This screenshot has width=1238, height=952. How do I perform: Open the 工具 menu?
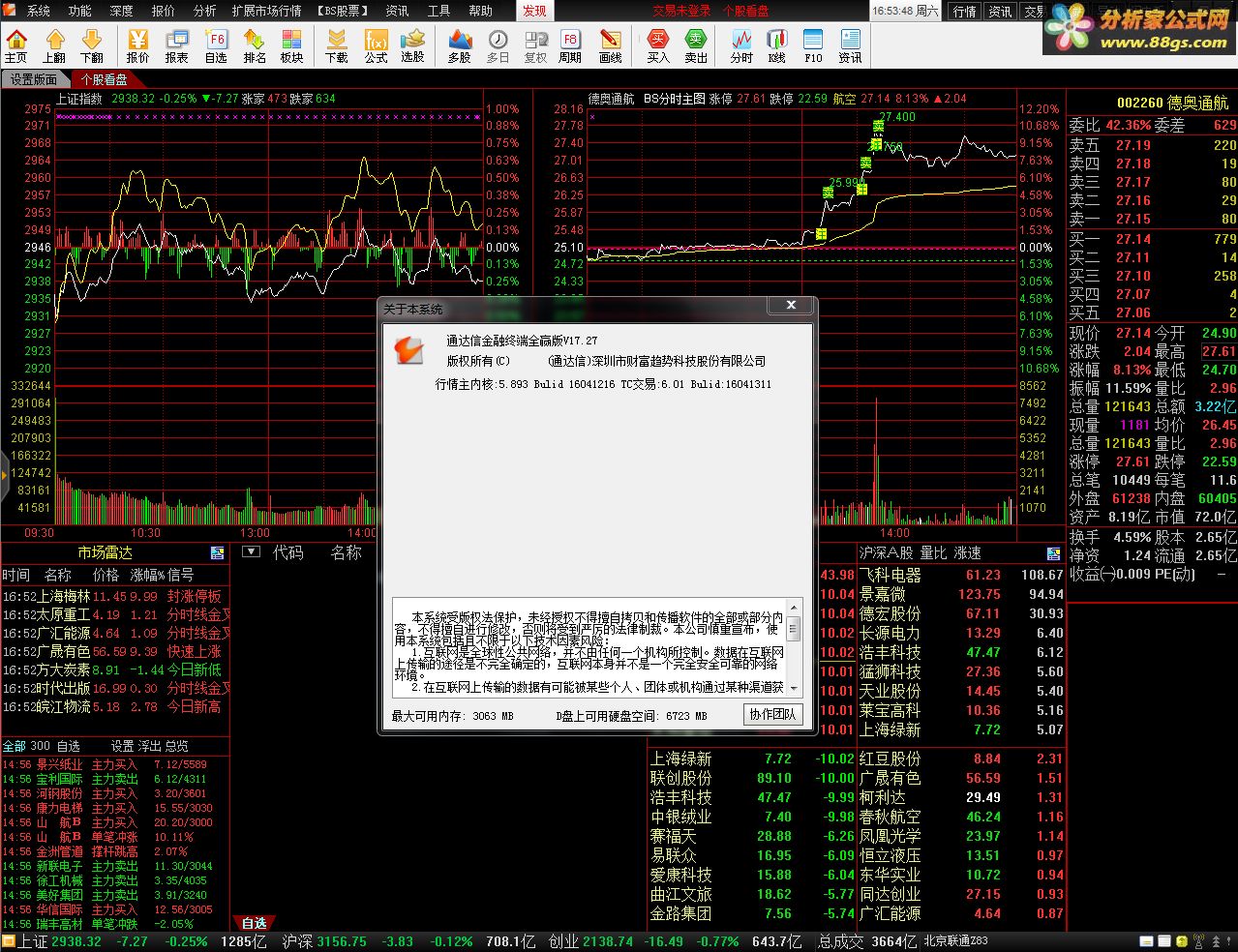point(439,11)
